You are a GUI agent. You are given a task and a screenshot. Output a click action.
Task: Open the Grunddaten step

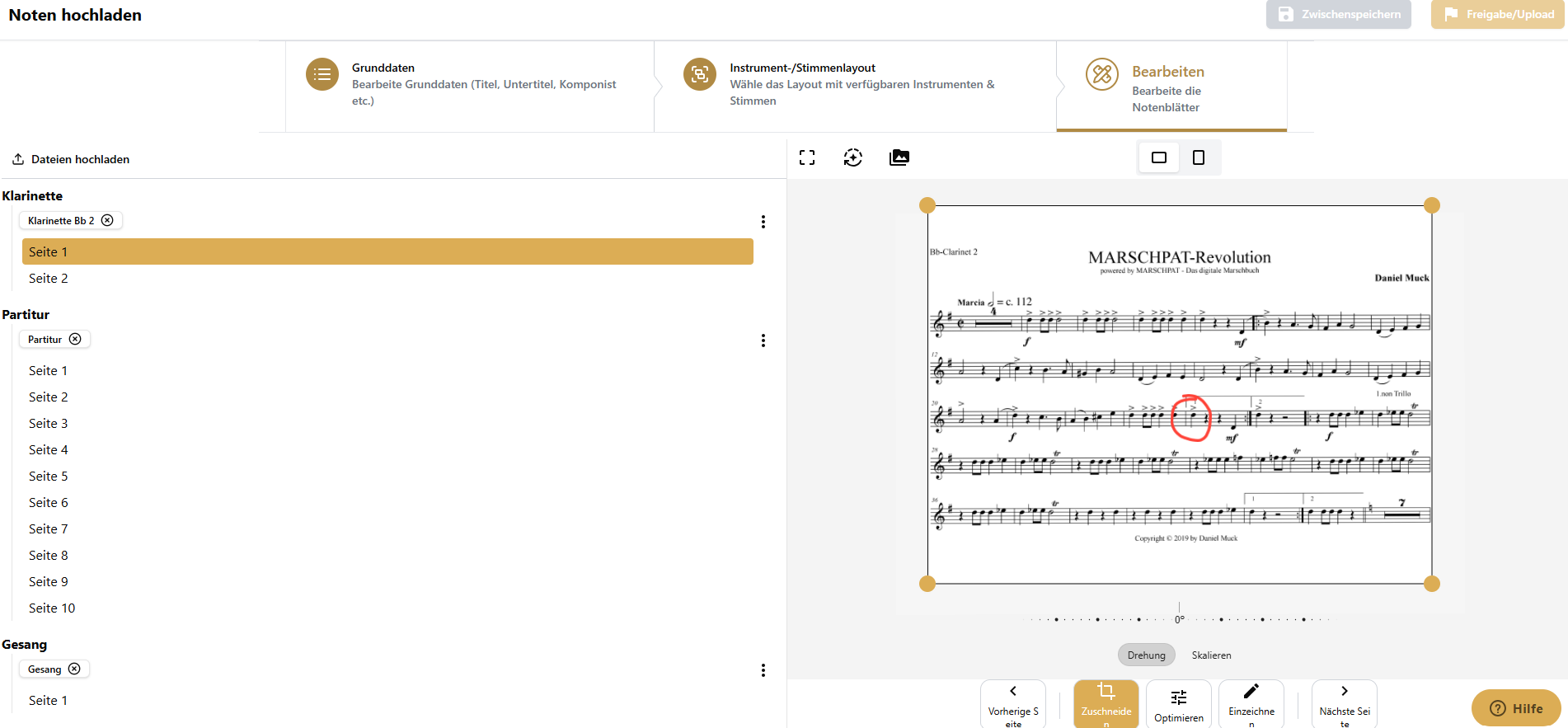click(470, 86)
